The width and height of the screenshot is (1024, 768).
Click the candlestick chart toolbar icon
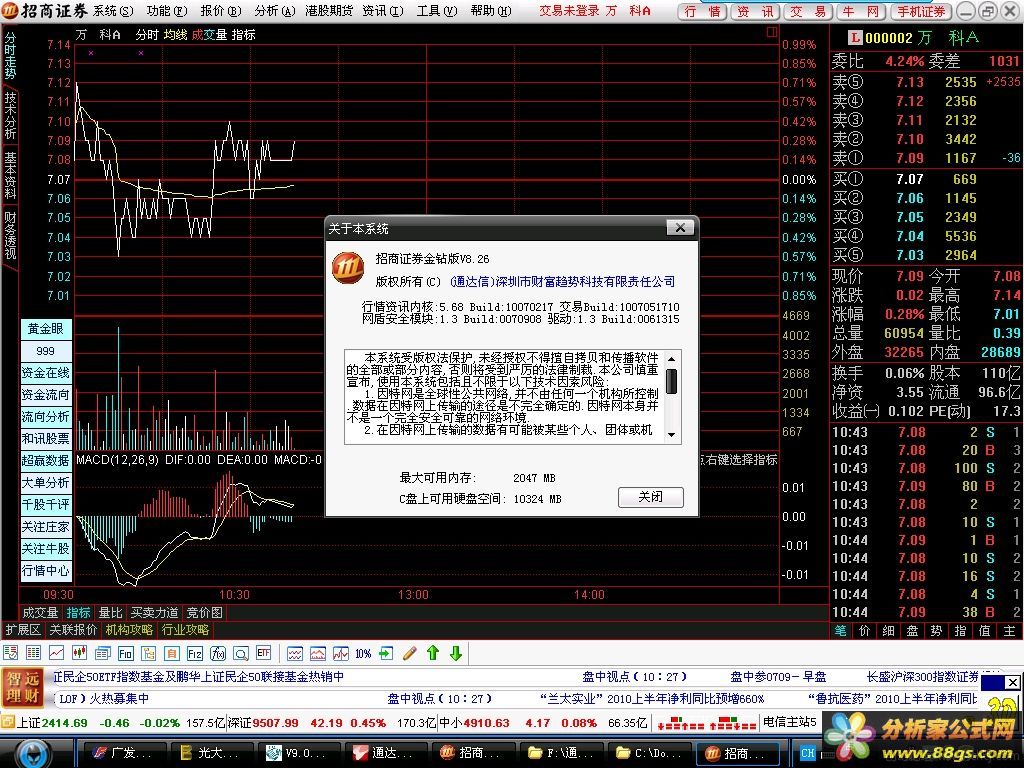pyautogui.click(x=79, y=652)
